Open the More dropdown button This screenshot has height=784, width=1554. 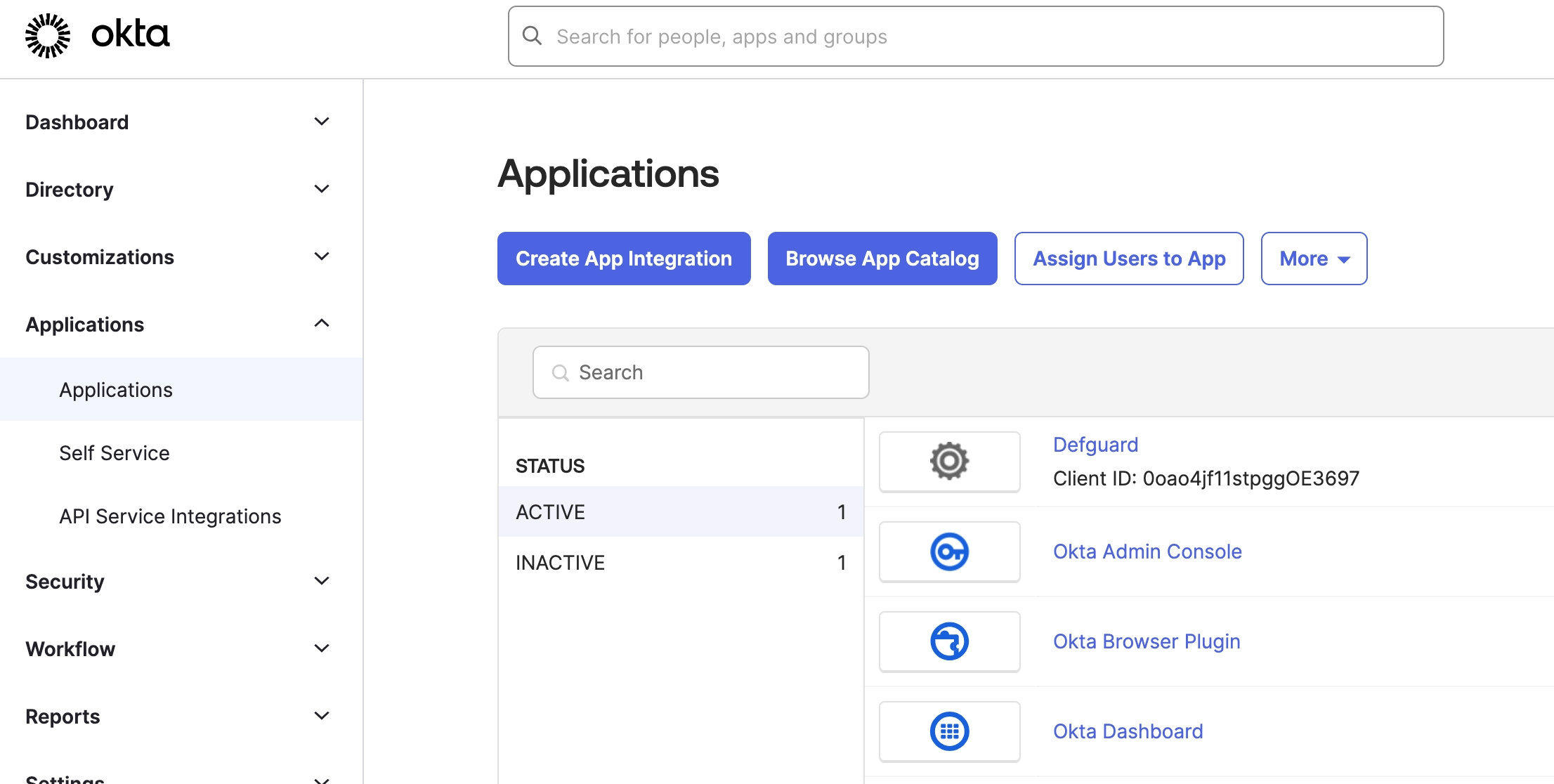(1313, 259)
